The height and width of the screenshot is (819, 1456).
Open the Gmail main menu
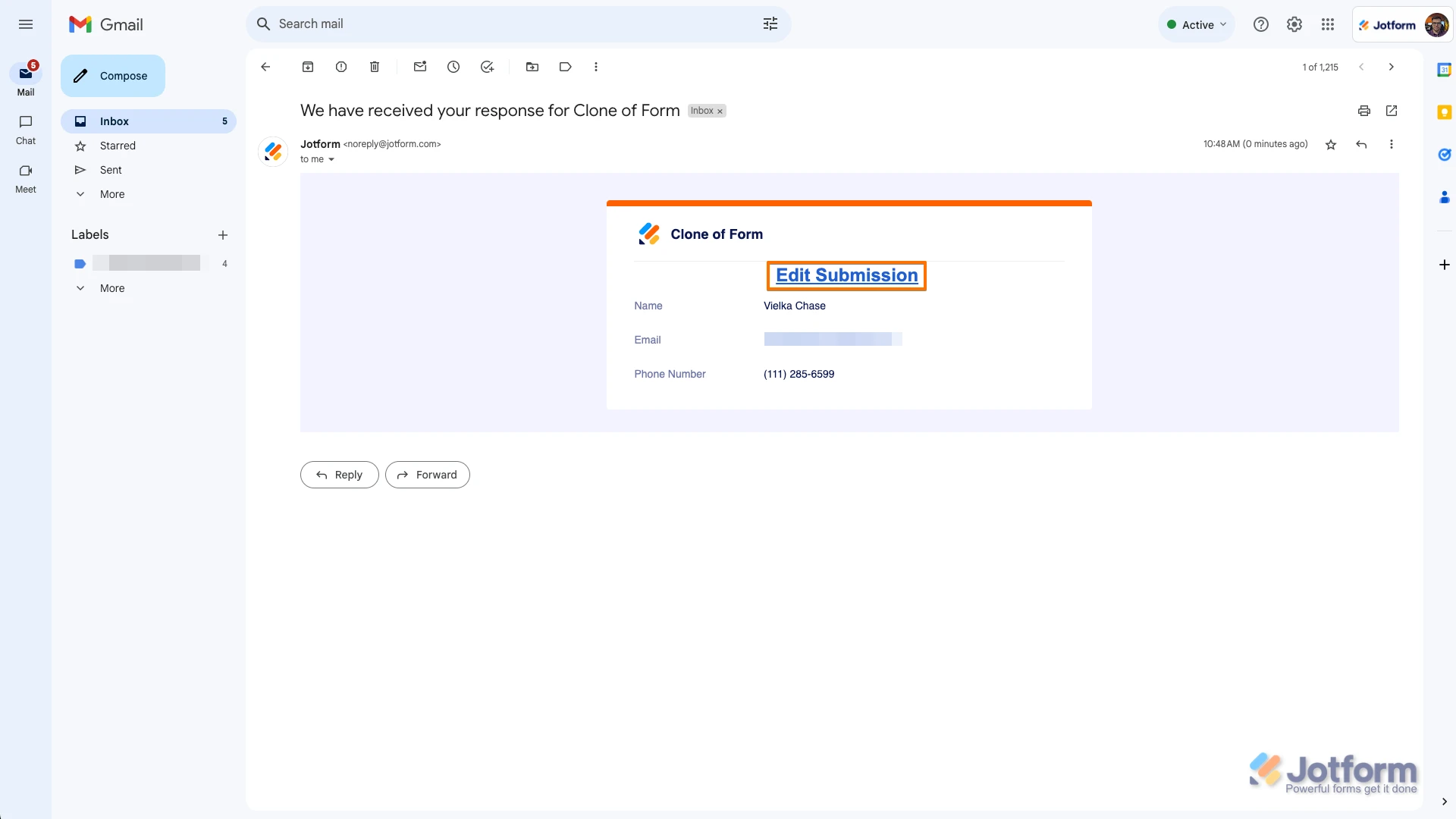click(x=25, y=24)
